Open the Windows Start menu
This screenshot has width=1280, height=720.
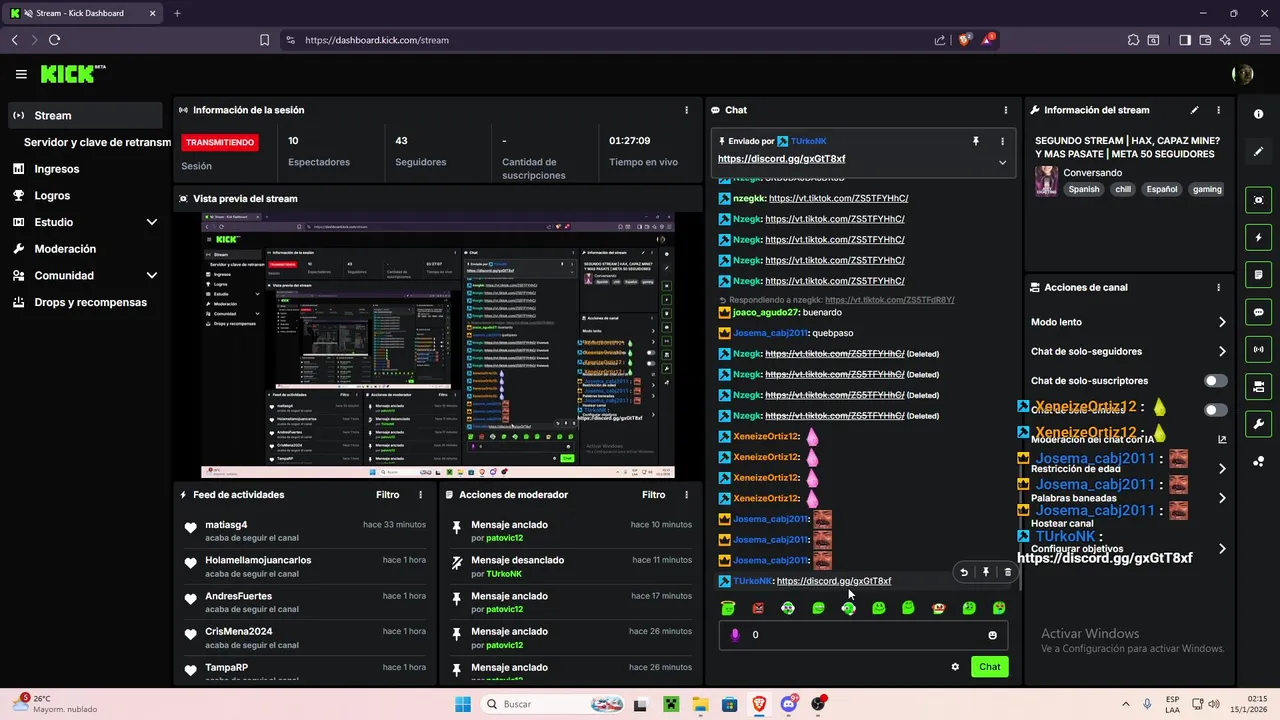click(x=462, y=704)
